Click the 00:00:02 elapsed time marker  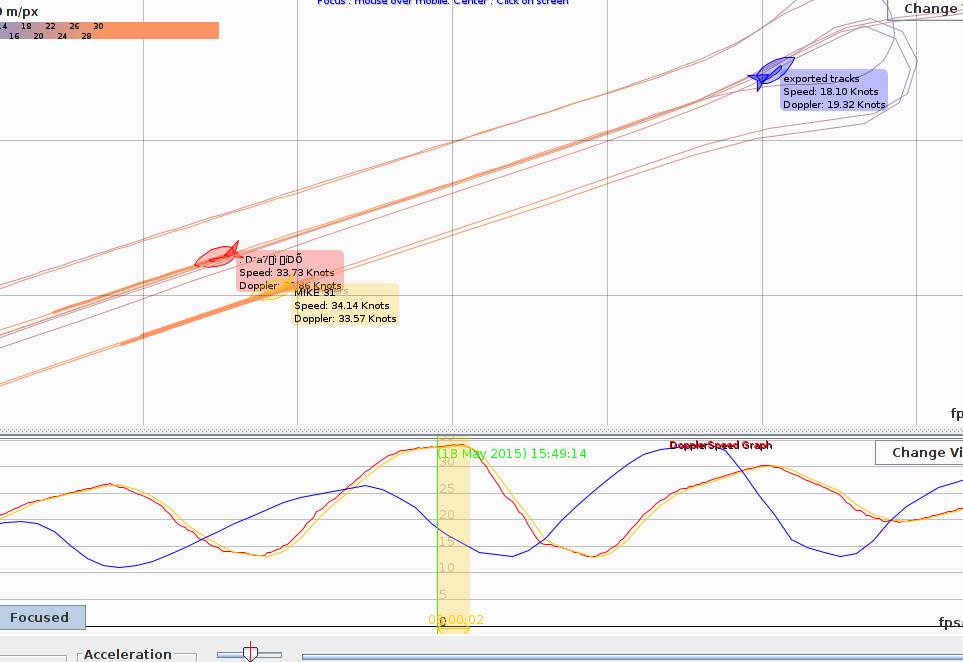click(x=456, y=620)
